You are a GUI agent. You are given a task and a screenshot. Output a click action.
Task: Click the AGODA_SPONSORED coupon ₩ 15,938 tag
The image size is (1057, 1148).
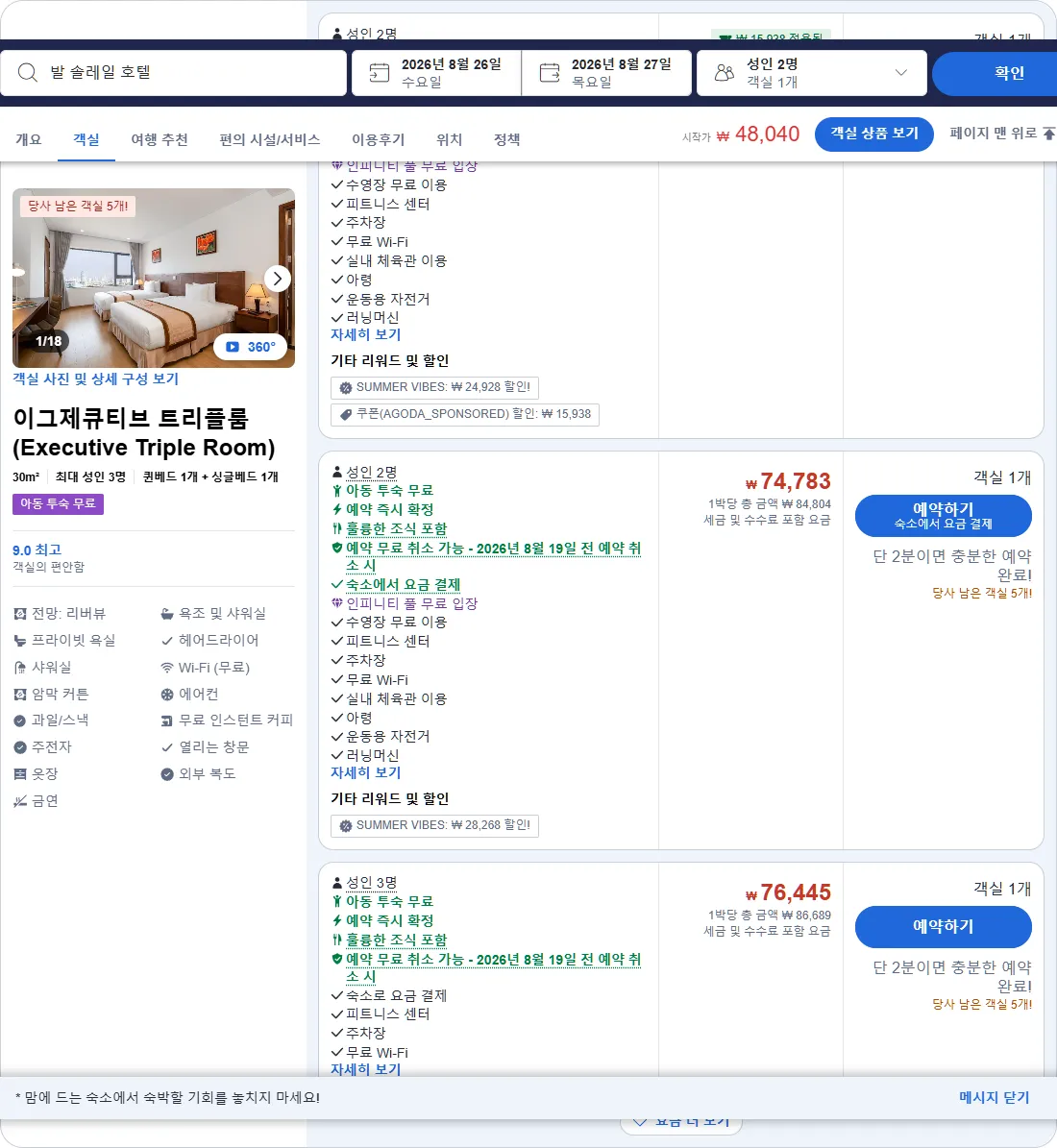[465, 414]
